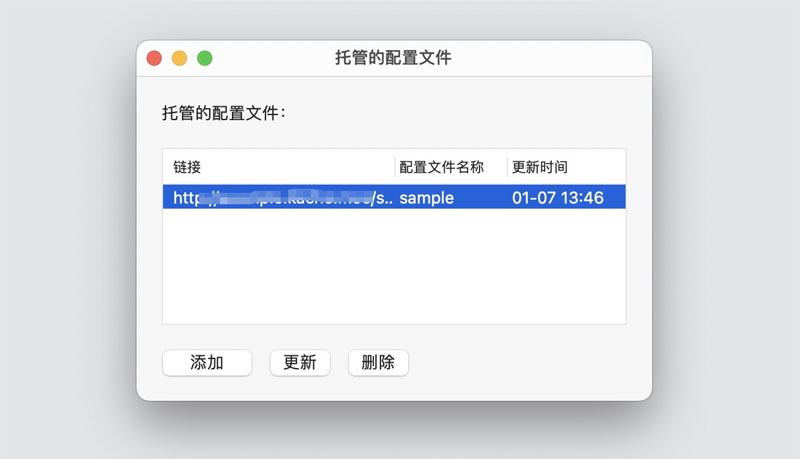Maximize the window with the green button
This screenshot has height=459, width=800.
point(204,59)
